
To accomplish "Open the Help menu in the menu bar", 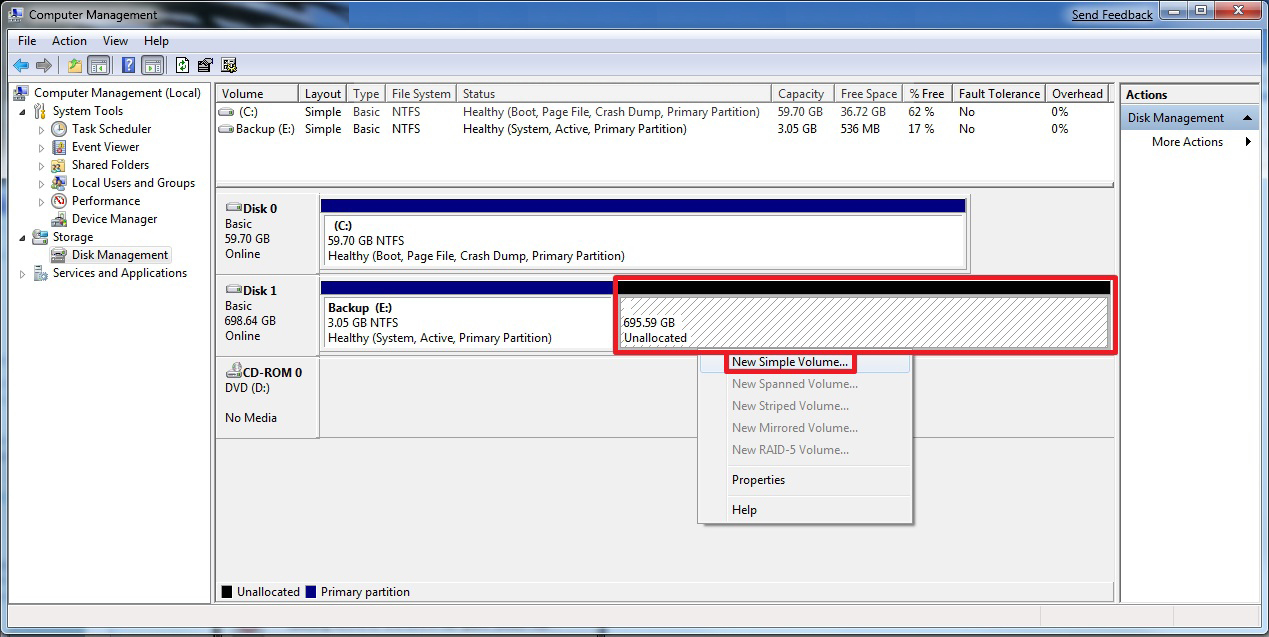I will point(156,41).
